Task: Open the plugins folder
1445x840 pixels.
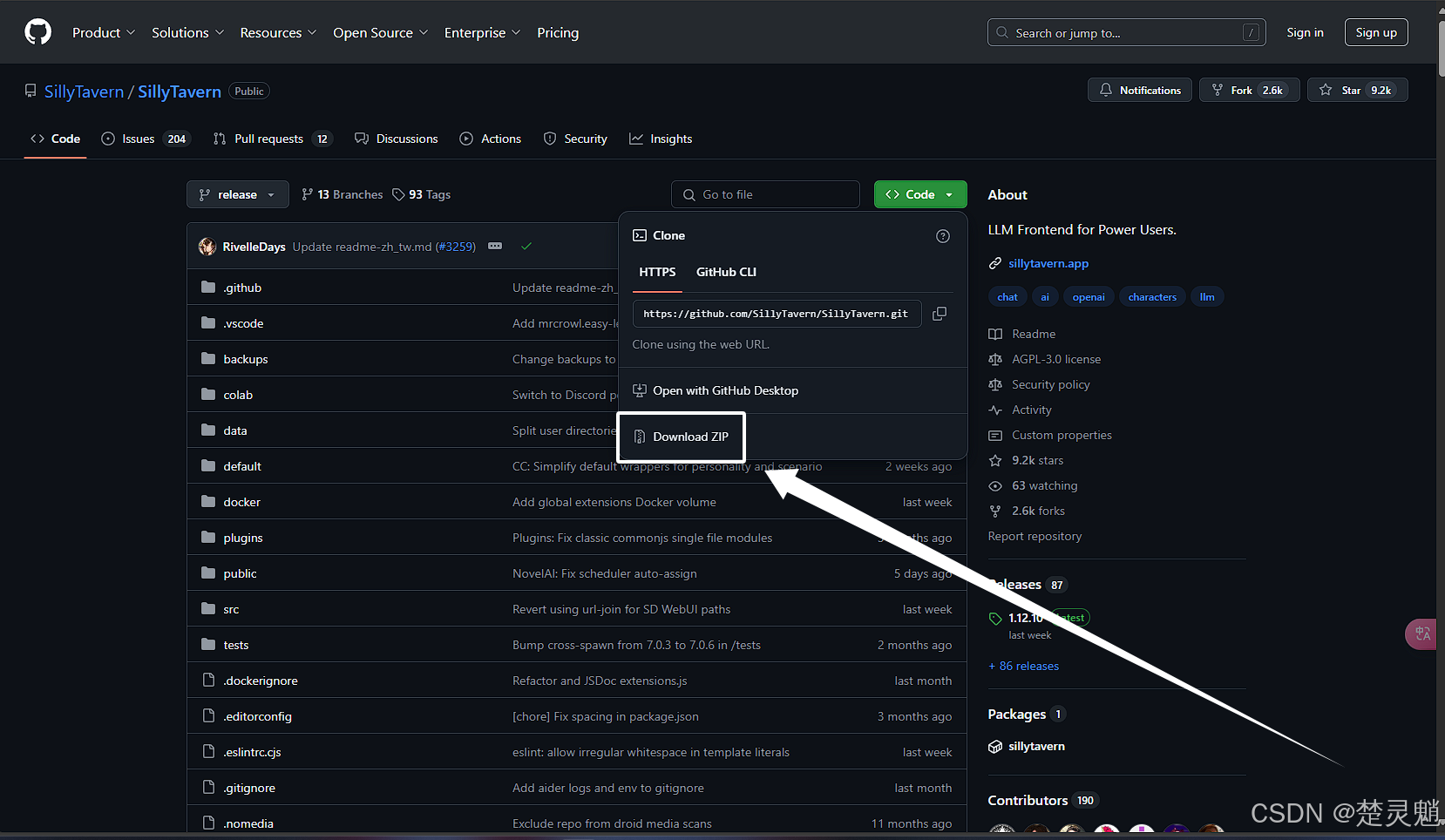Action: [x=243, y=538]
